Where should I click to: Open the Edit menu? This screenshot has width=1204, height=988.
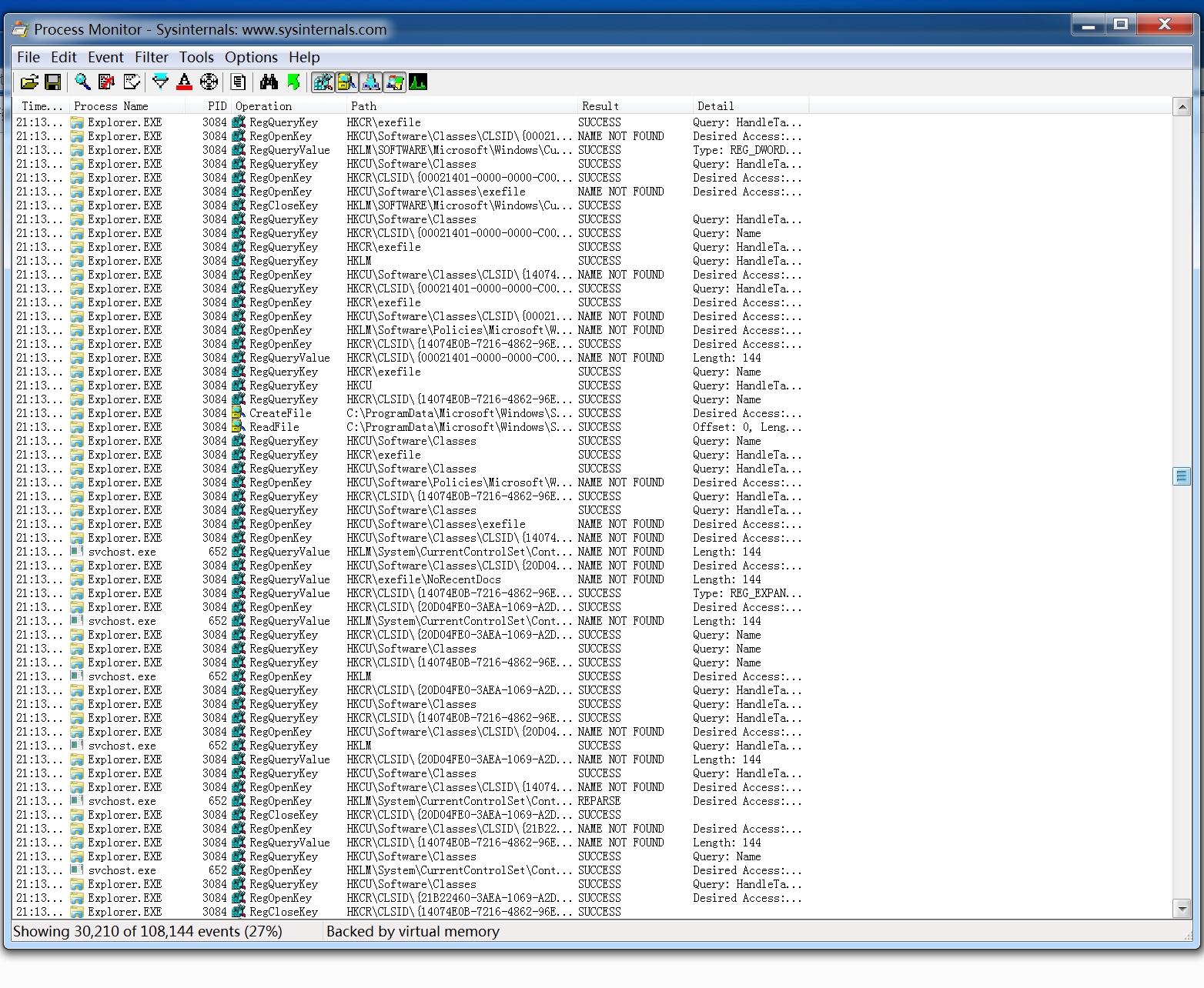click(64, 57)
